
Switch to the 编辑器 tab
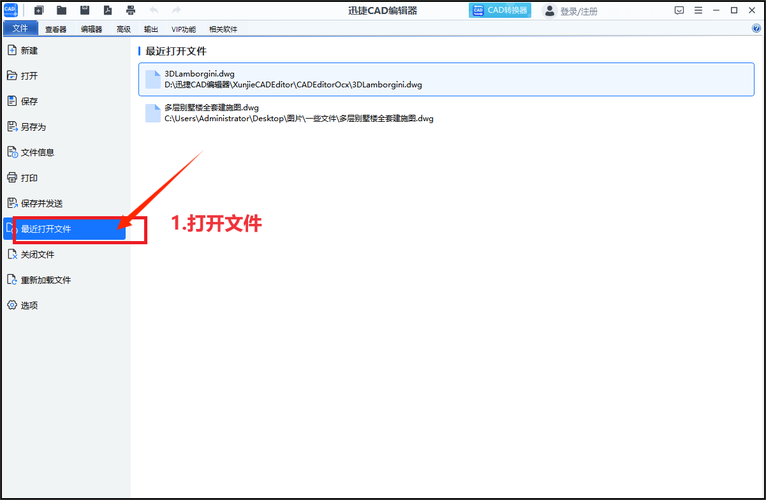click(91, 29)
